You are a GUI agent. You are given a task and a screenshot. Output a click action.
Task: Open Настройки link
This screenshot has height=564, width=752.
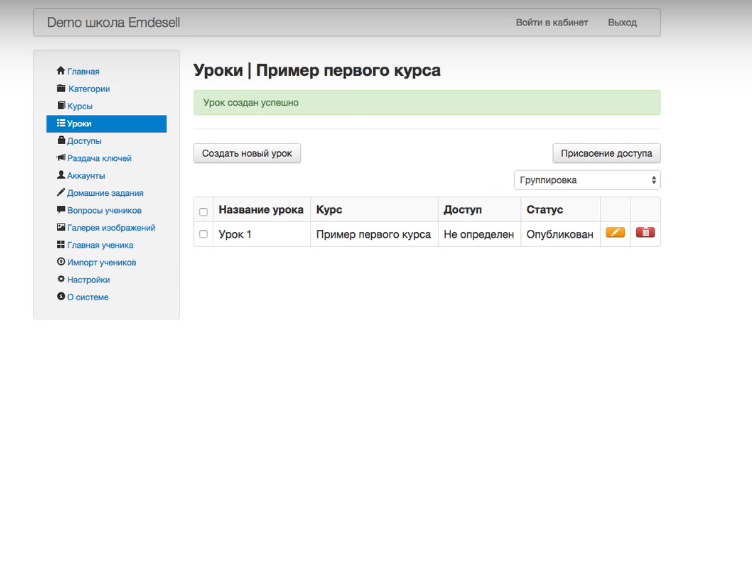[x=88, y=280]
